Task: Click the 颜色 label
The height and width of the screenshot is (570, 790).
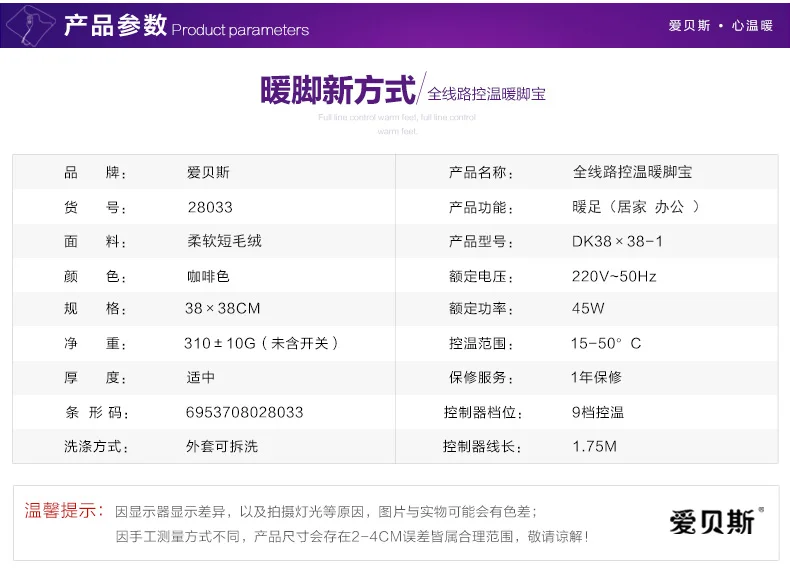Action: click(95, 276)
